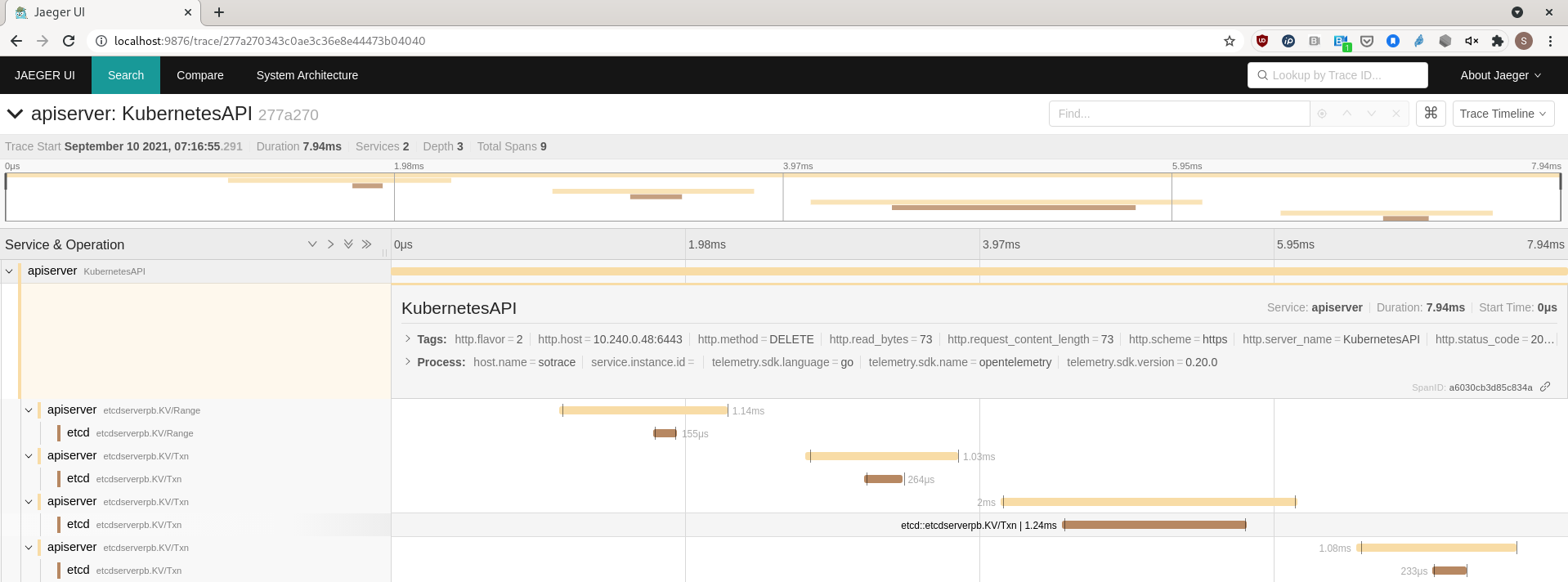Click minimap at 3.97ms marker
Screen dimensions: 1568x582
(783, 196)
